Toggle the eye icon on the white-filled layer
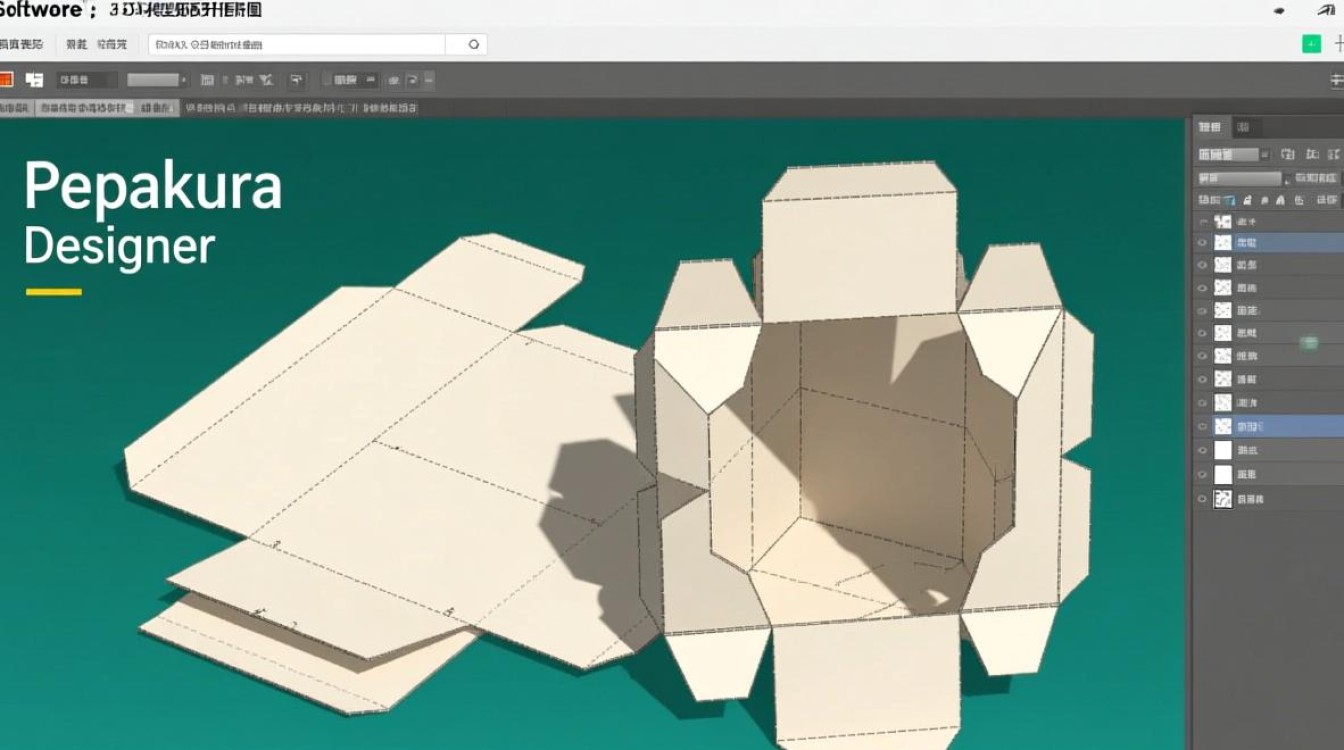The image size is (1344, 750). point(1203,450)
